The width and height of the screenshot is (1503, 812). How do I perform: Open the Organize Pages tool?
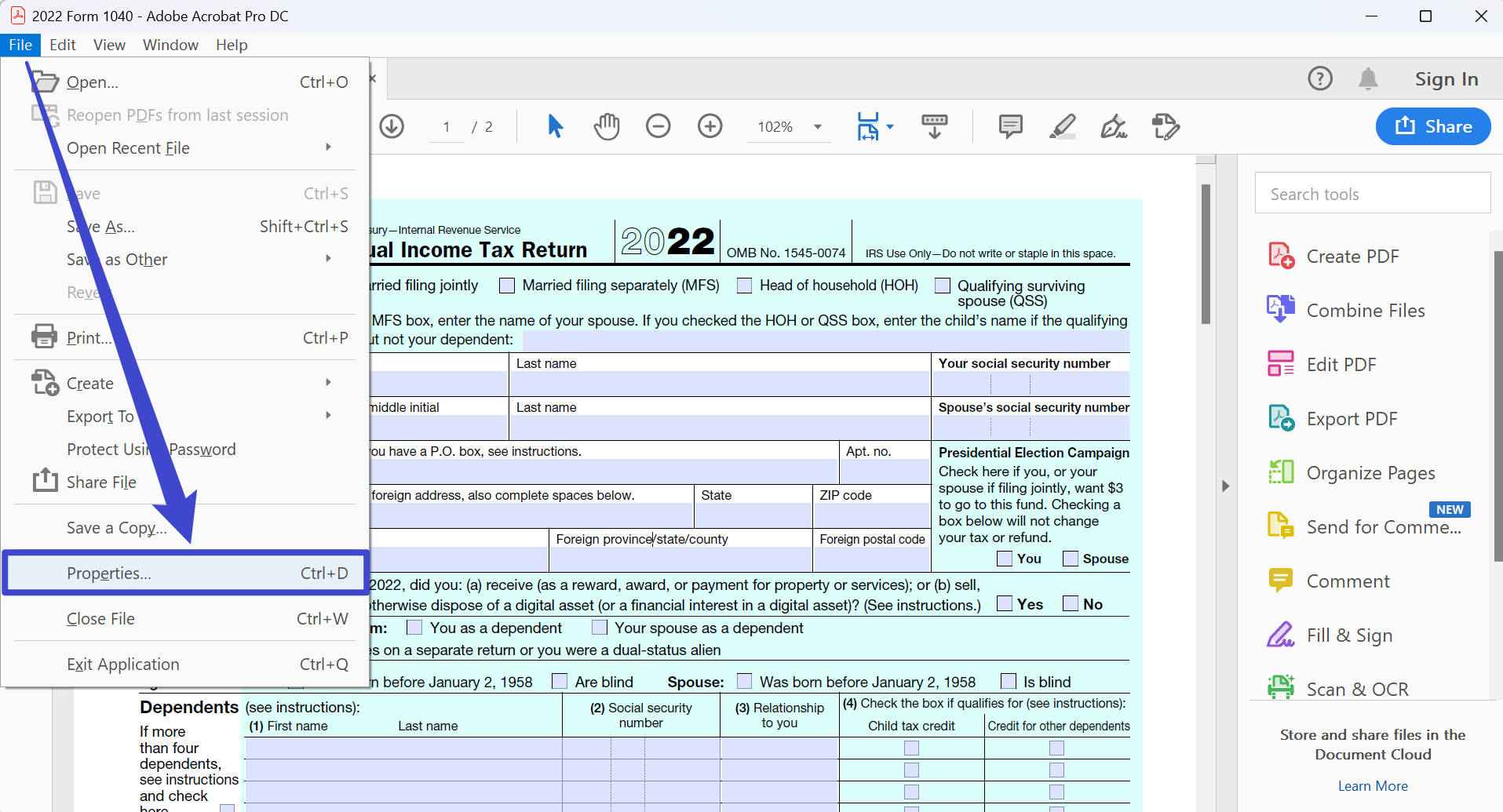click(1370, 472)
